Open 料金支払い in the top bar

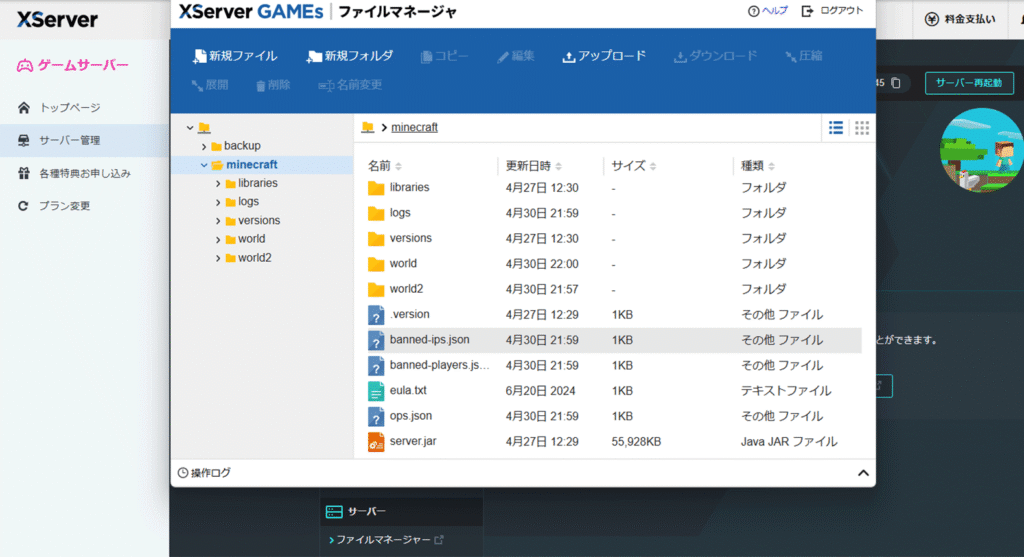coord(960,19)
